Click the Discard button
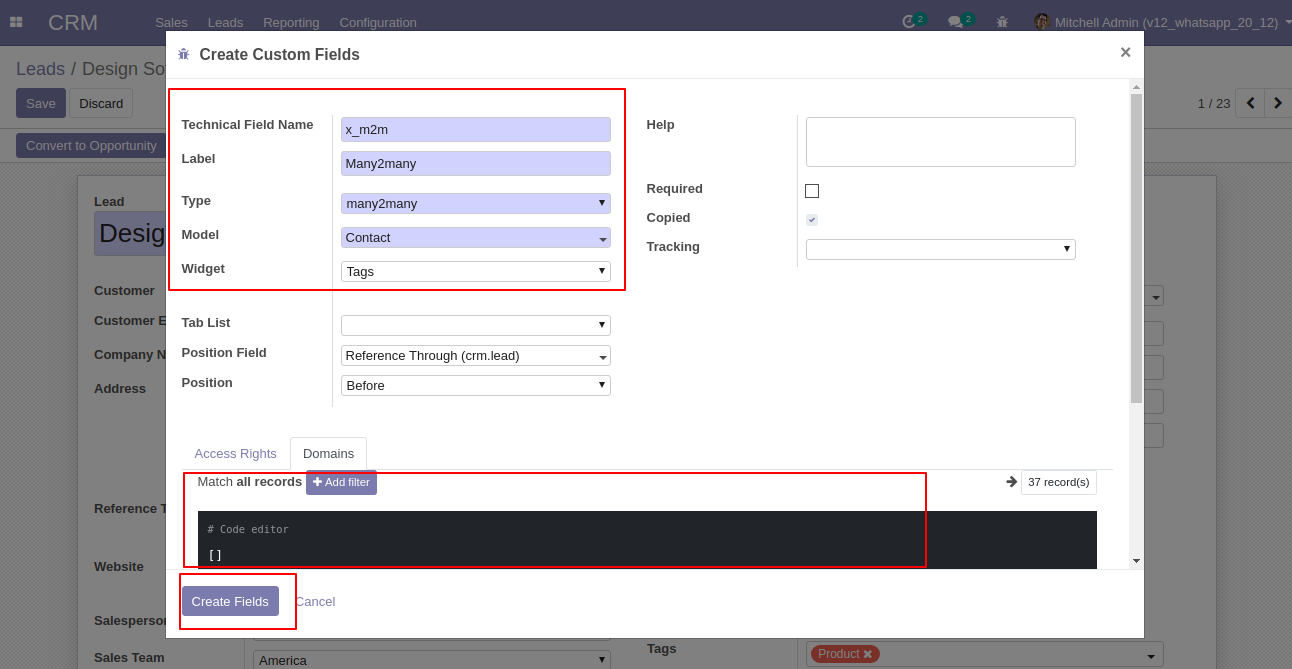This screenshot has width=1292, height=669. 101,103
